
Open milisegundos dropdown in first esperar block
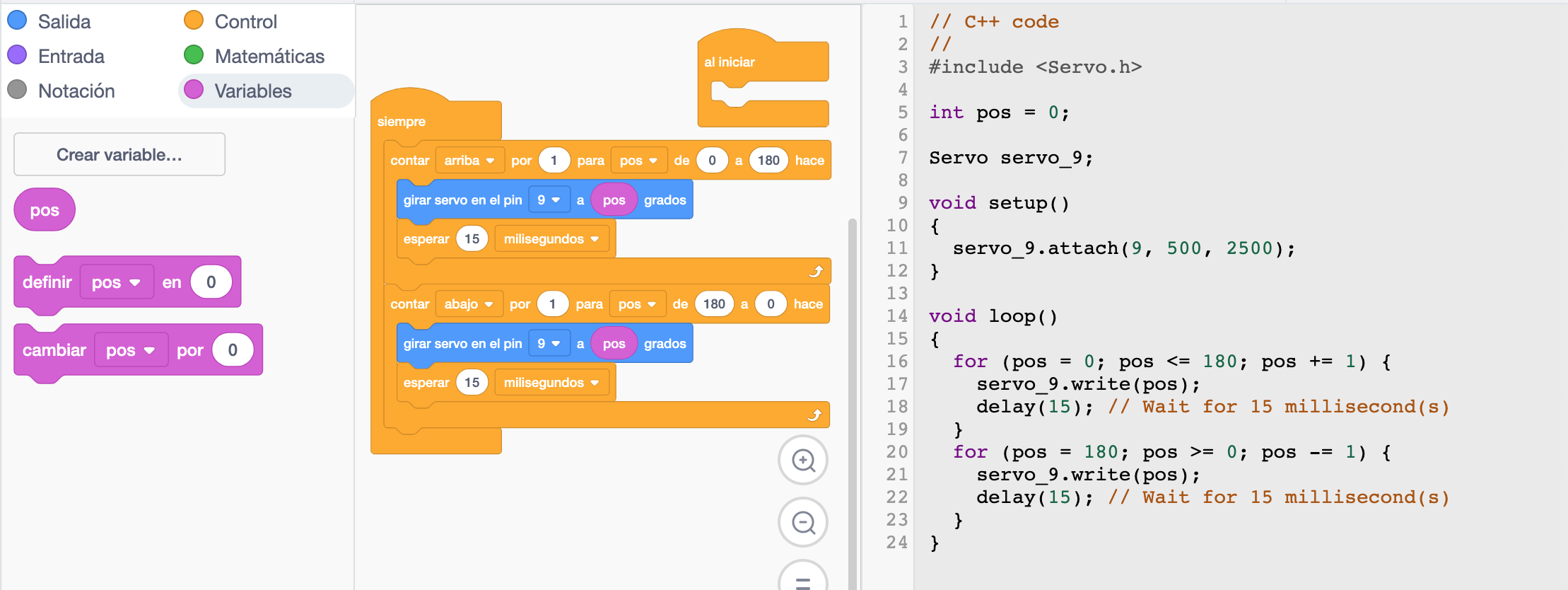551,239
